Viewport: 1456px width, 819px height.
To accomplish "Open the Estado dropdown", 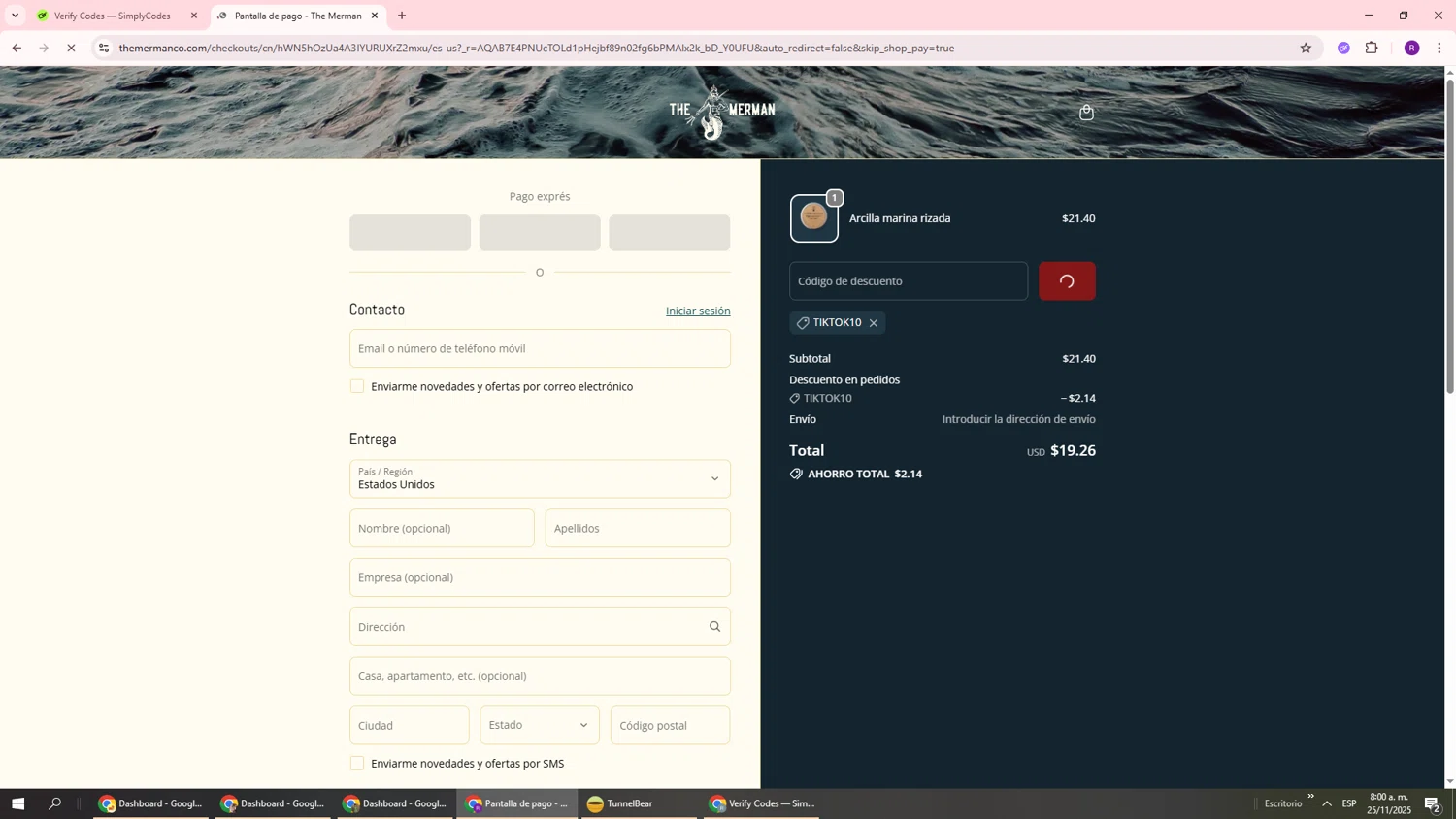I will (540, 726).
